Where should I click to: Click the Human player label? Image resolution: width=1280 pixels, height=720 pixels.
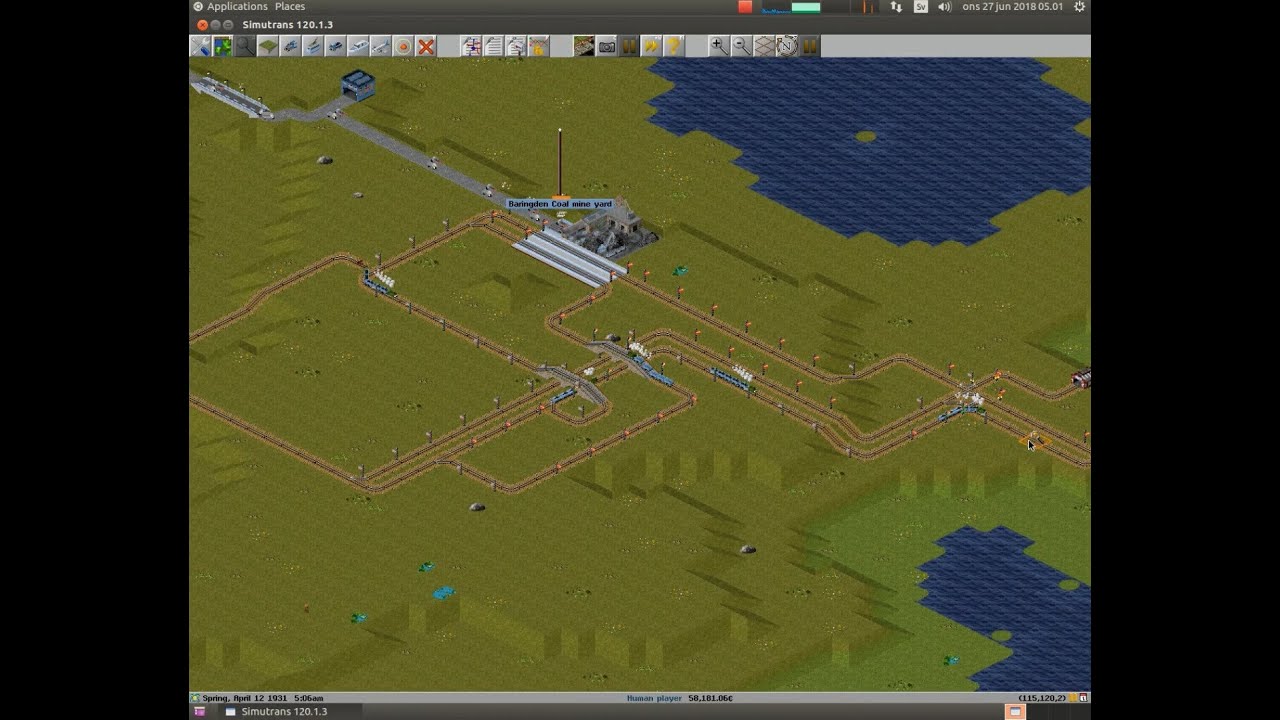[x=654, y=698]
